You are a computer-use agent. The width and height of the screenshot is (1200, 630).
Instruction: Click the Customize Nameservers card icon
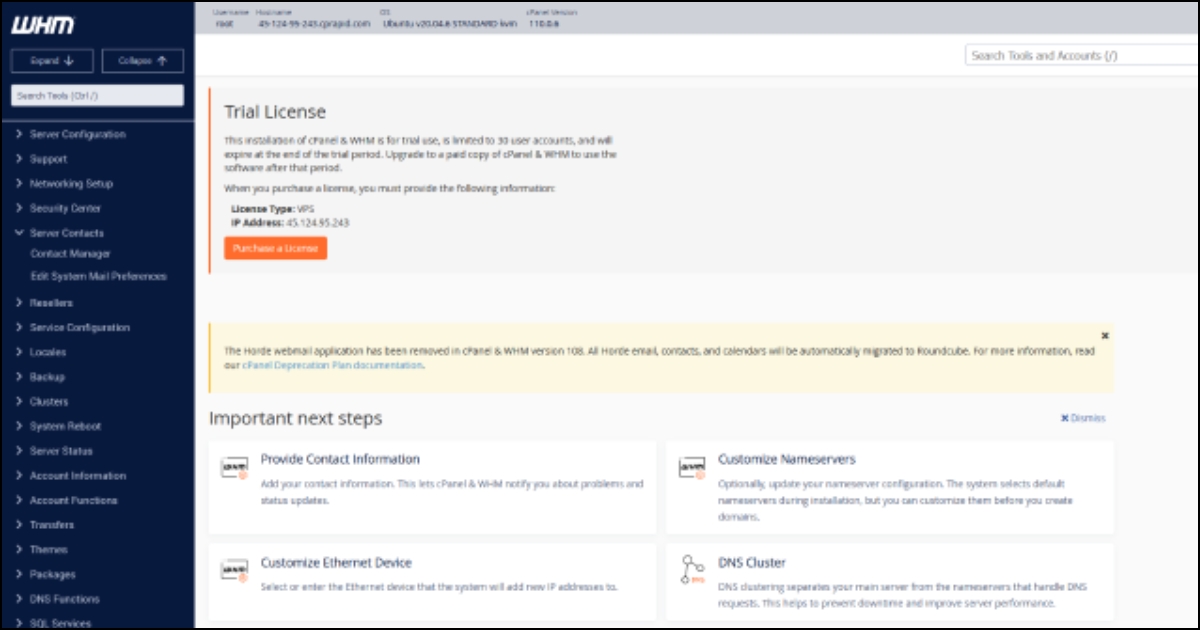tap(691, 467)
